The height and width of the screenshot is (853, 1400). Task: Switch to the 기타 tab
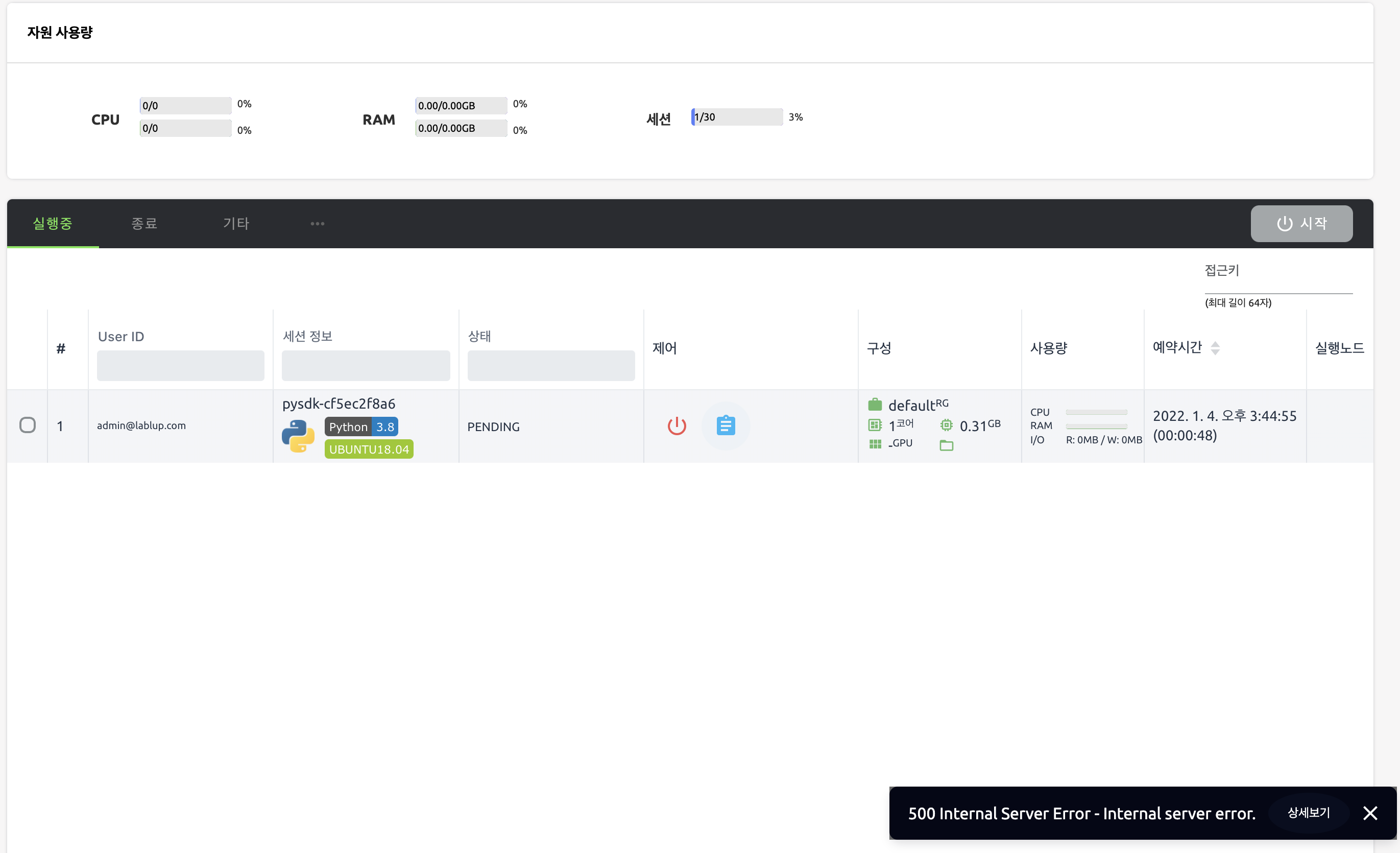pos(236,223)
